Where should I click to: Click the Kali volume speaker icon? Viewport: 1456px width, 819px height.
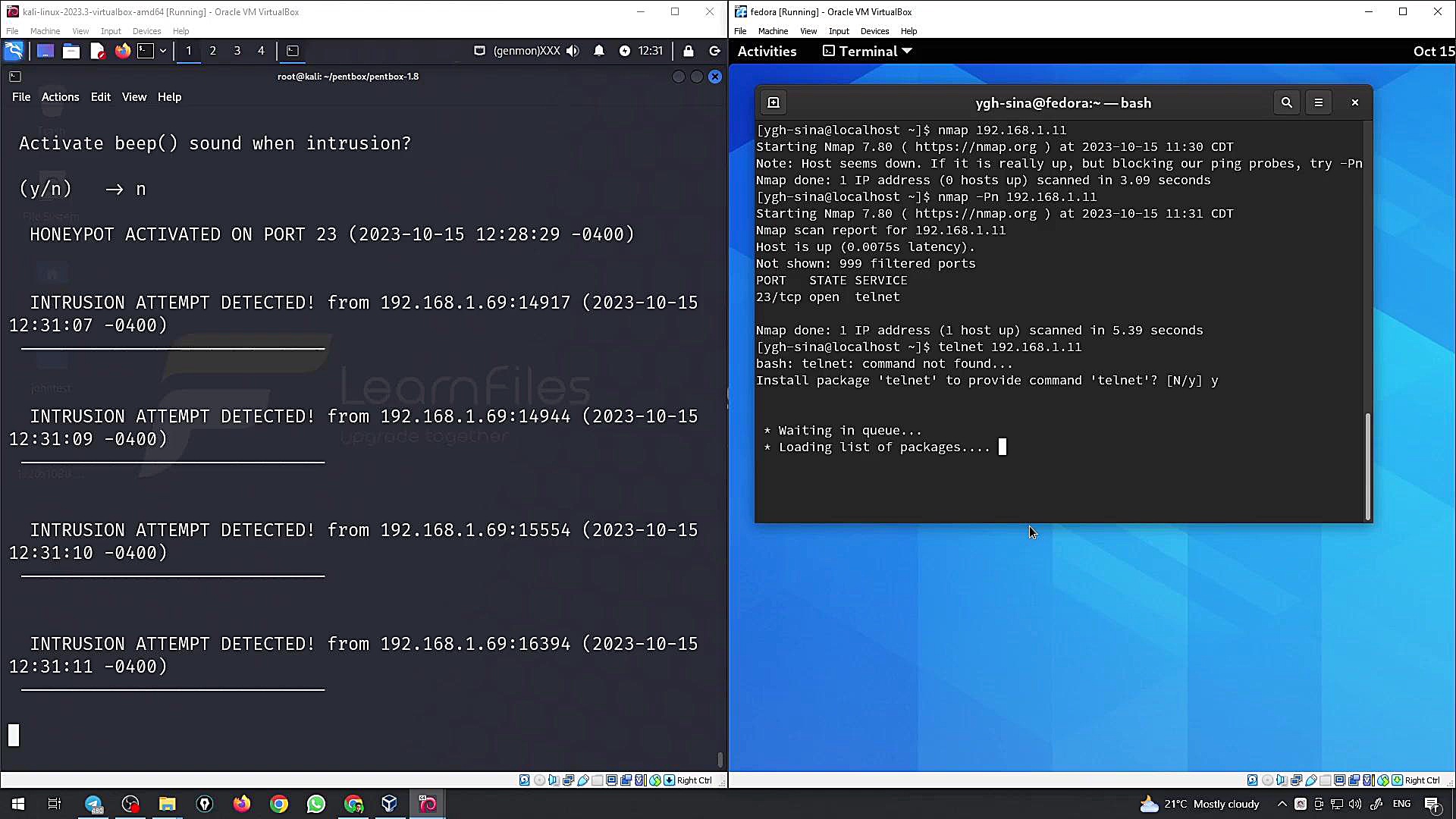573,51
